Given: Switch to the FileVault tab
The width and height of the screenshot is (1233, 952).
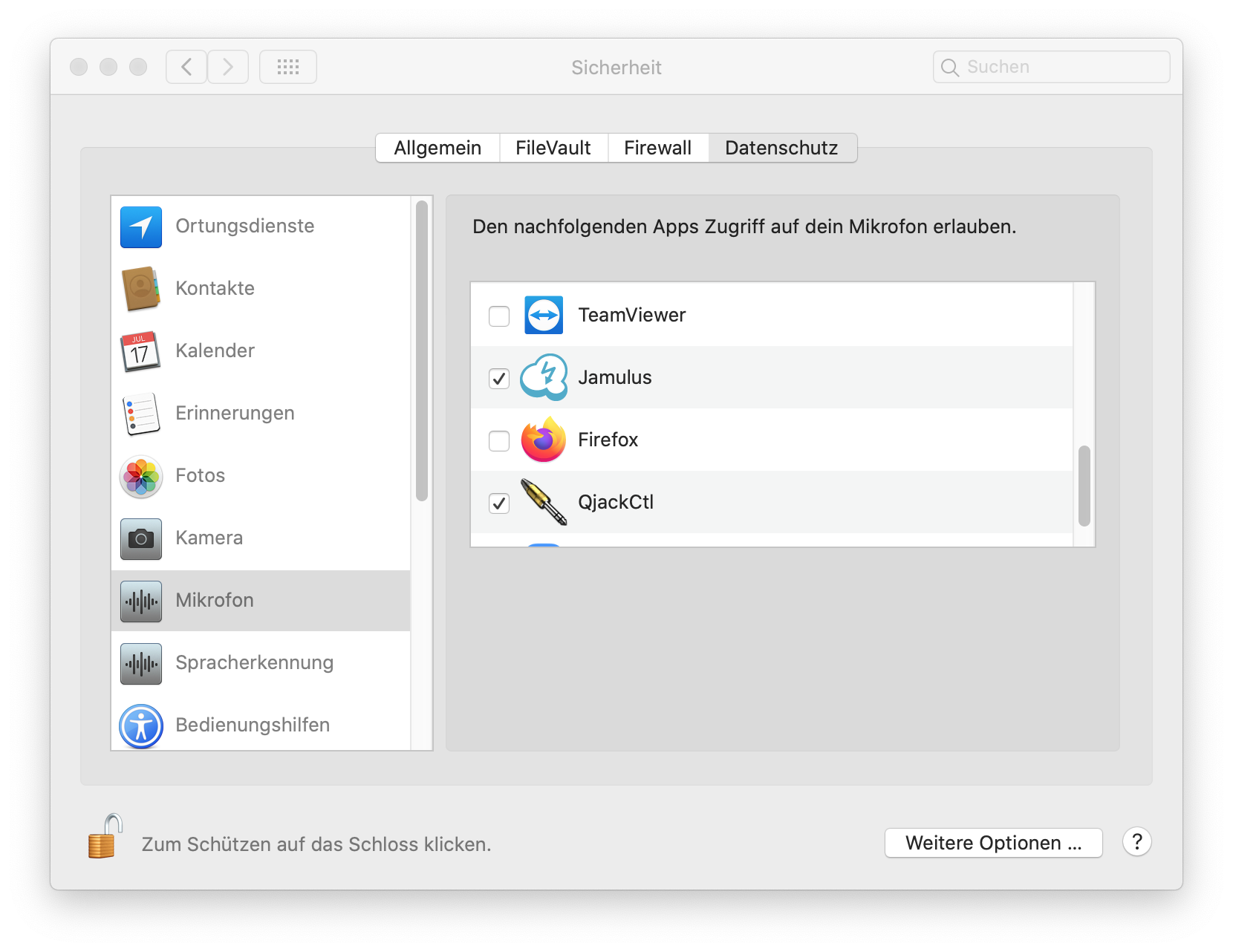Looking at the screenshot, I should tap(553, 148).
